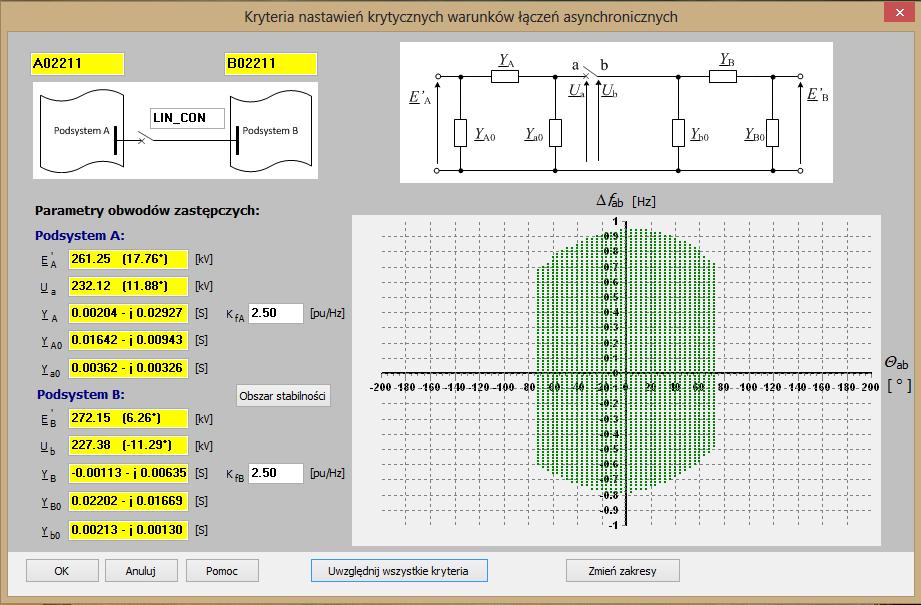The image size is (921, 605).
Task: Close the criteria dialog window
Action: pos(900,12)
